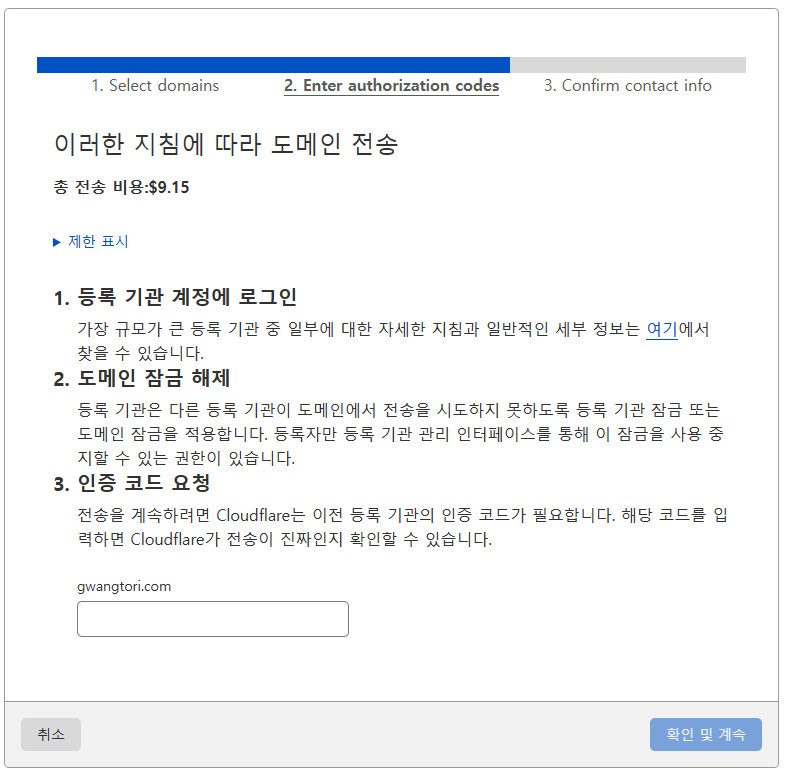The image size is (787, 773).
Task: Jump to step 3. Confirm contact info
Action: [x=627, y=85]
